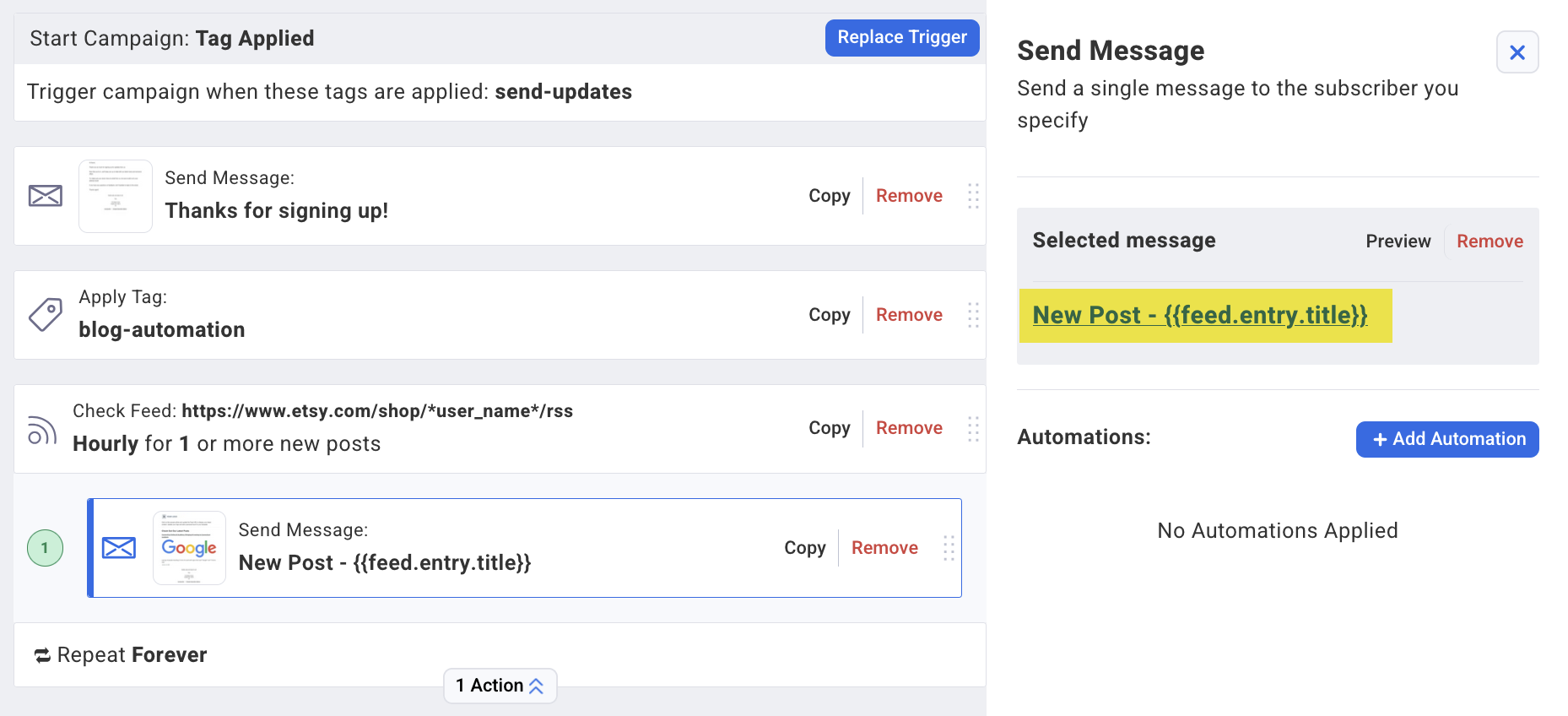This screenshot has width=1568, height=716.
Task: Remove the selected message in side panel
Action: [x=1490, y=241]
